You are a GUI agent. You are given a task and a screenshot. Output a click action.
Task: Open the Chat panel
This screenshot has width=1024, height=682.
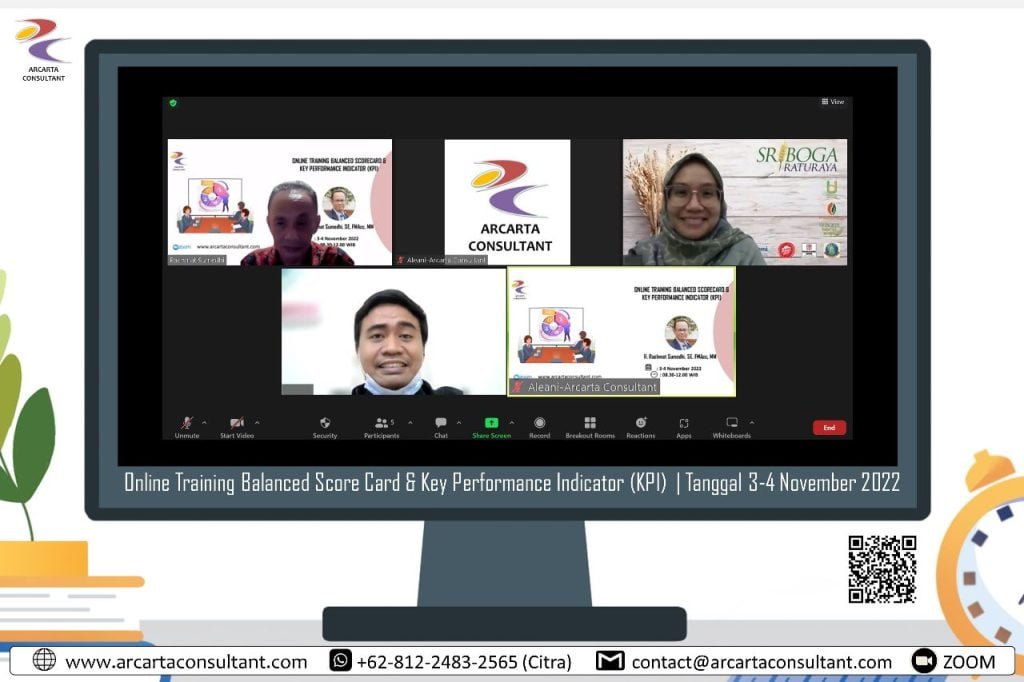(440, 424)
